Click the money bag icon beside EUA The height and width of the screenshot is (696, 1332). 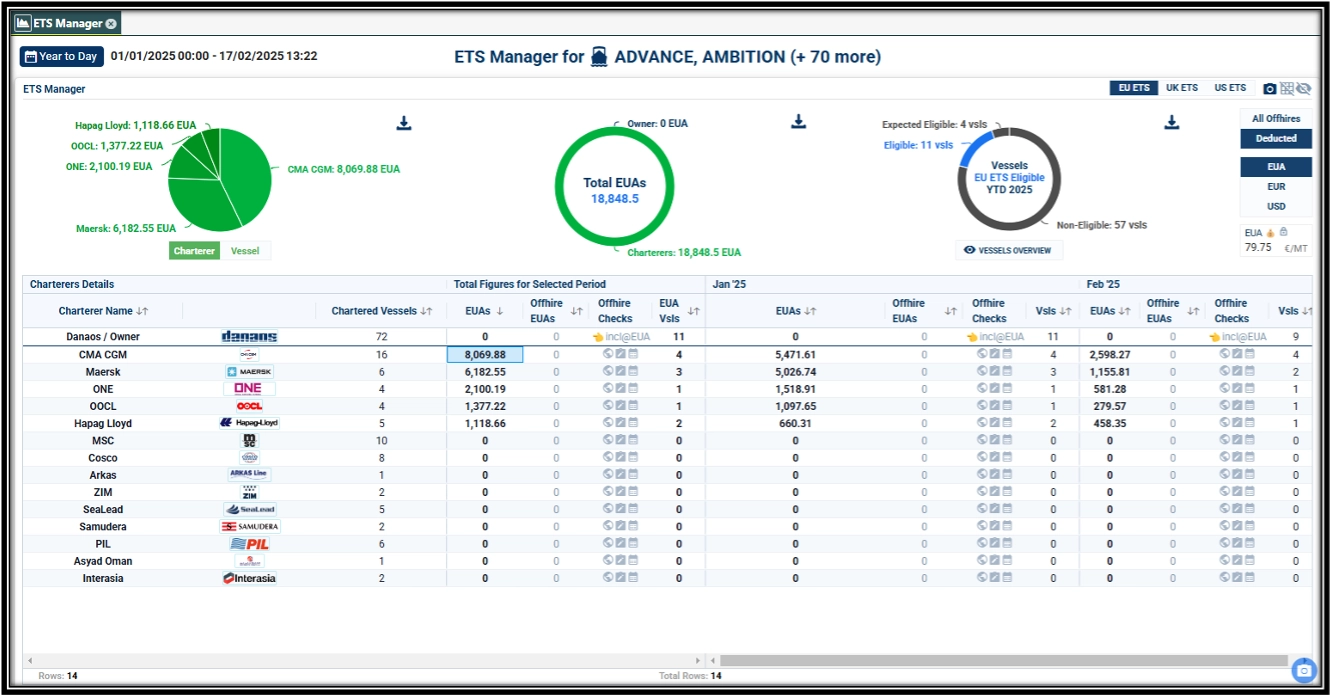(x=1271, y=232)
